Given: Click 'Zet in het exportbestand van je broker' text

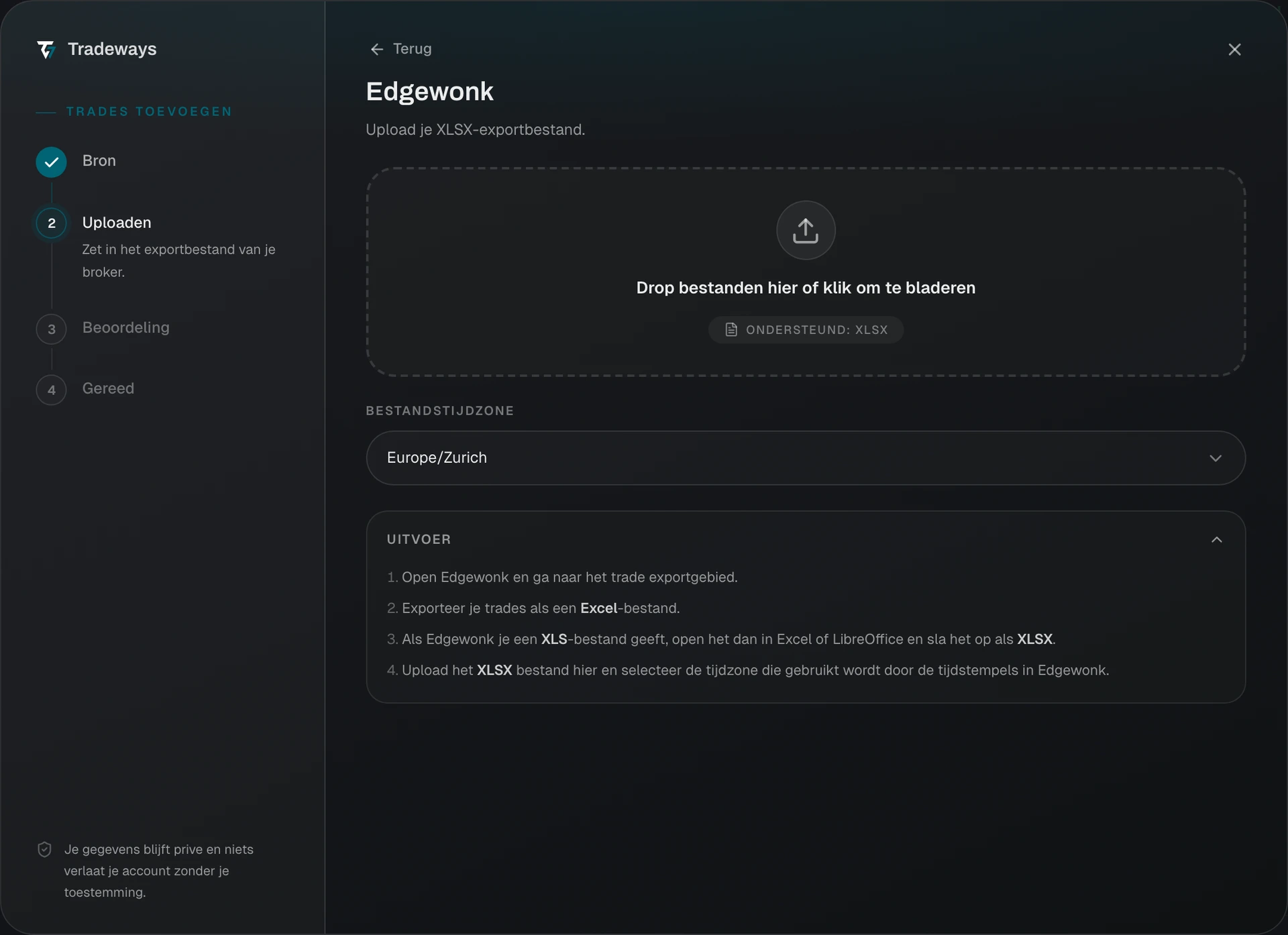Looking at the screenshot, I should coord(178,261).
